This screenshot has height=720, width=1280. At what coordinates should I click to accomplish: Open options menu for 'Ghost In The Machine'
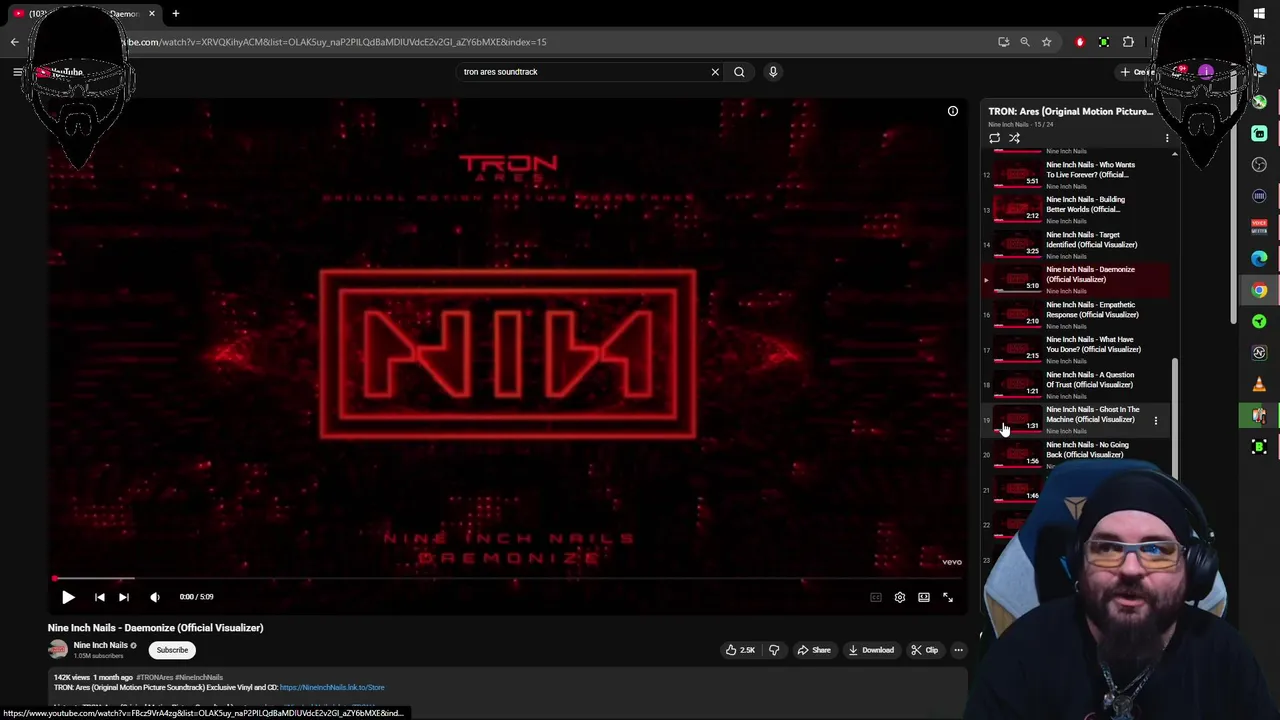pos(1155,420)
